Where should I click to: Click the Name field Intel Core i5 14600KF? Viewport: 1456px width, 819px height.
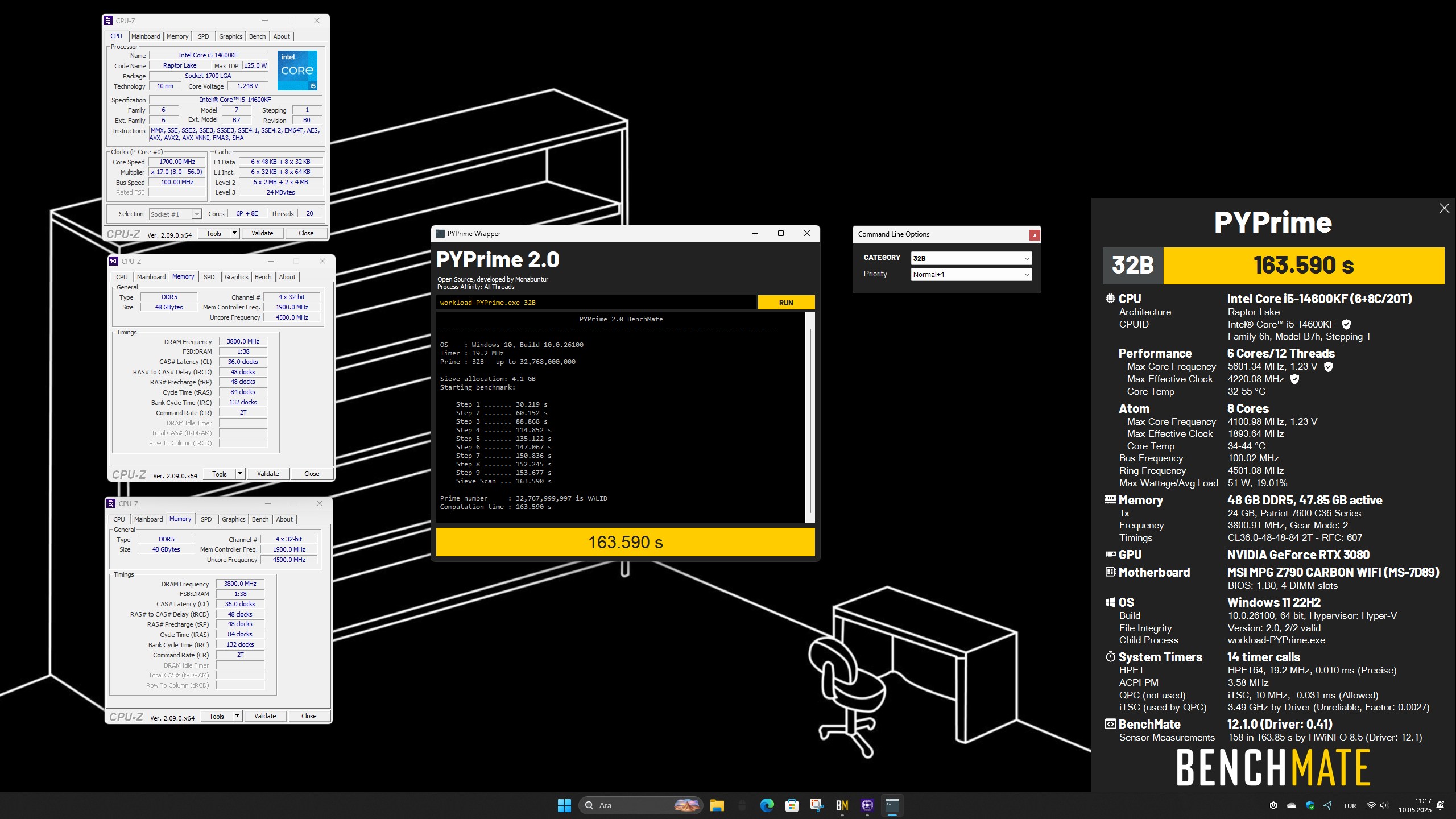[x=208, y=55]
